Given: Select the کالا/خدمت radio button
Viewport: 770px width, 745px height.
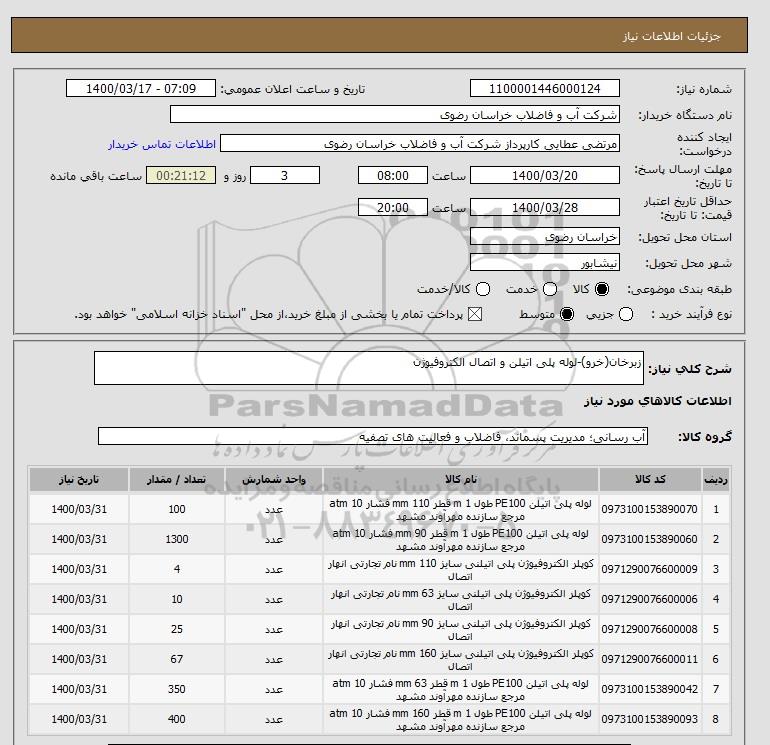Looking at the screenshot, I should [x=483, y=289].
